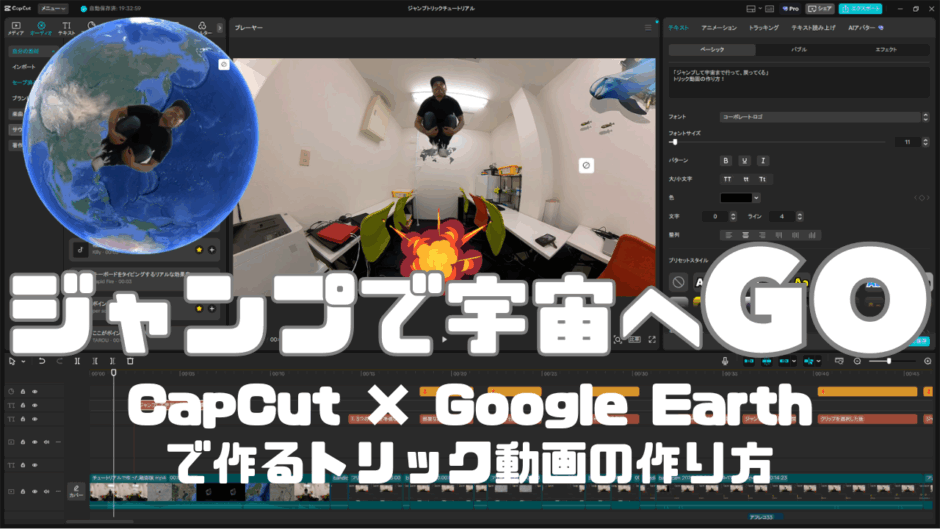
Task: Click the font size stepper arrows
Action: tap(926, 142)
